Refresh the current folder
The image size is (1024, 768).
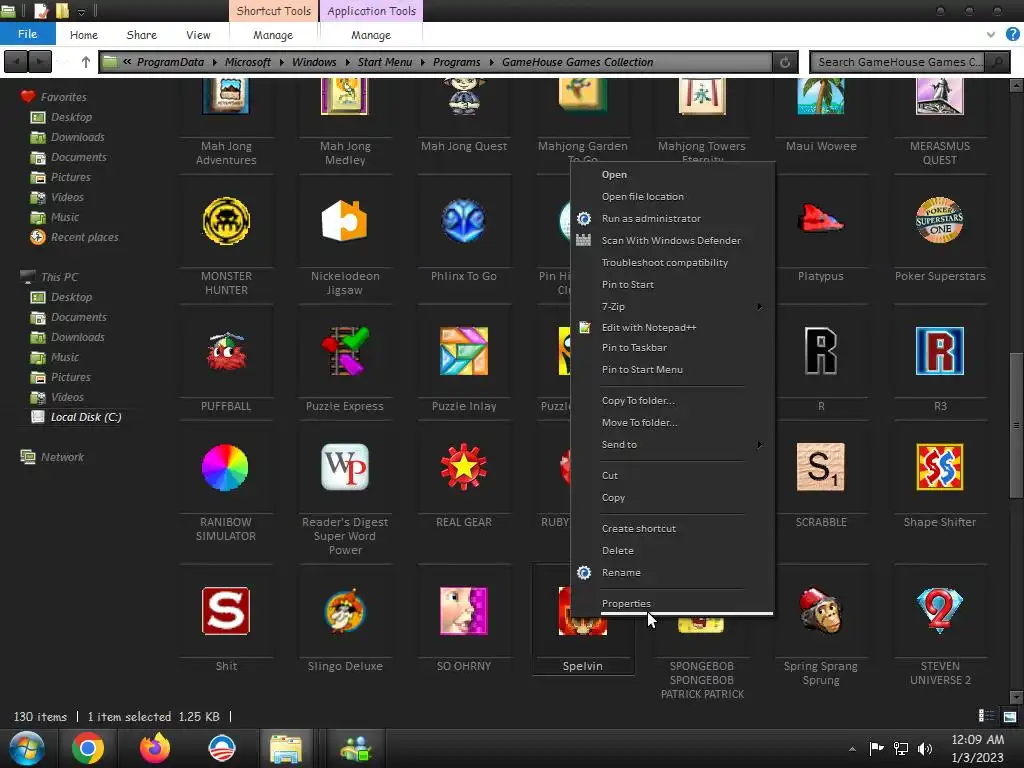[785, 62]
